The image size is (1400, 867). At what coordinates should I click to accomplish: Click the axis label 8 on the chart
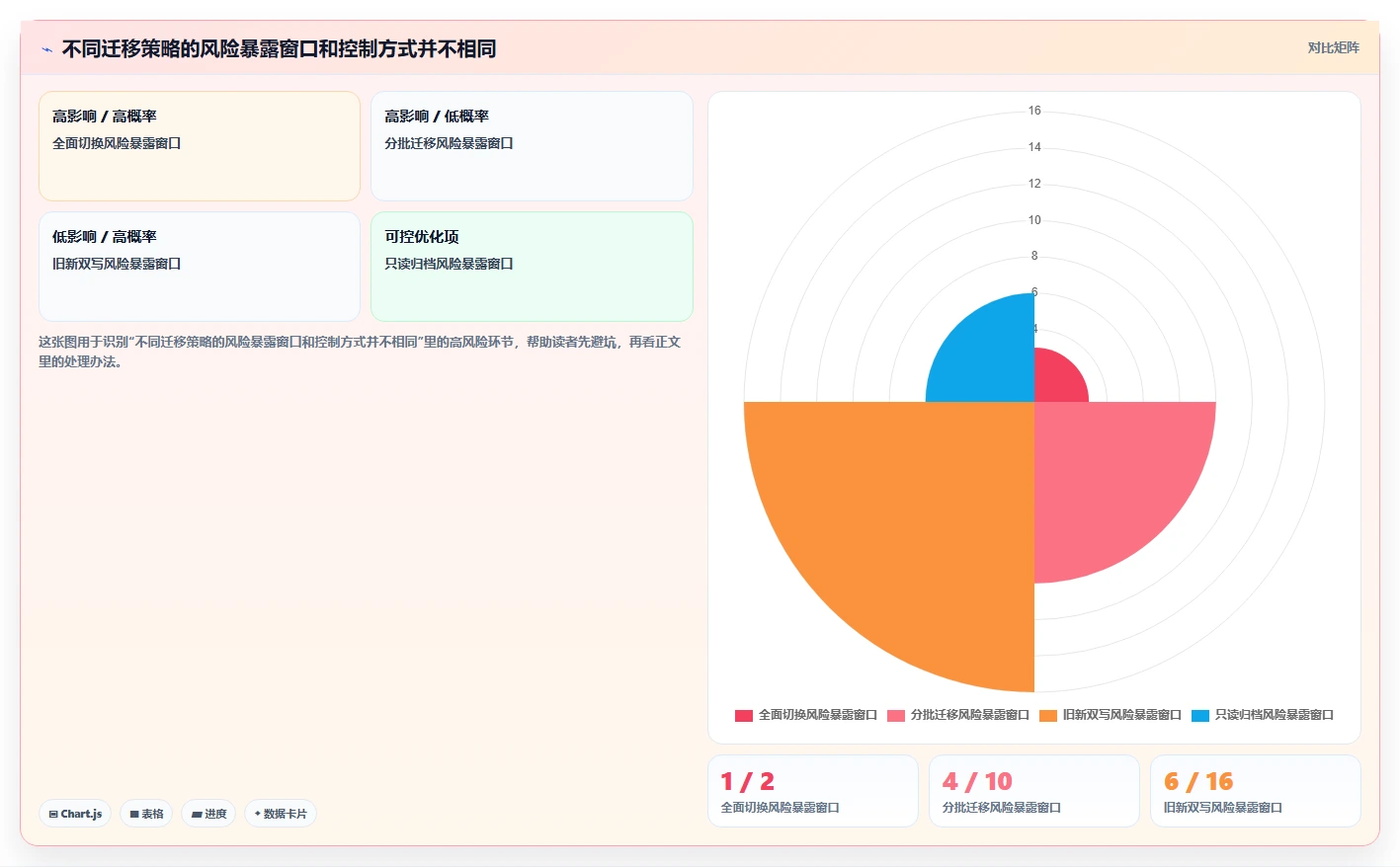[x=1034, y=256]
